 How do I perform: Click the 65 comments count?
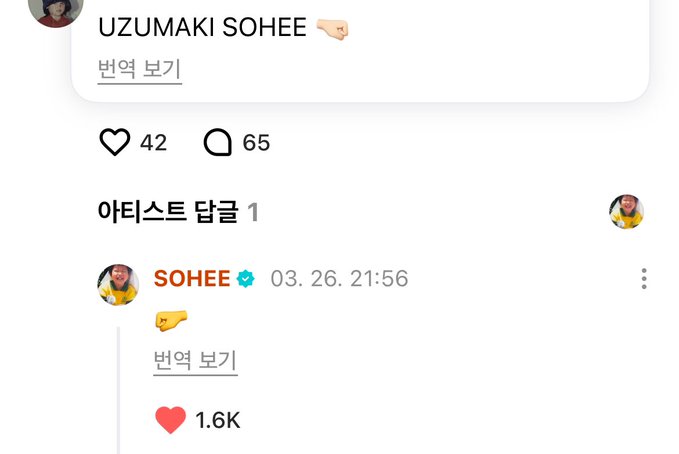[256, 143]
